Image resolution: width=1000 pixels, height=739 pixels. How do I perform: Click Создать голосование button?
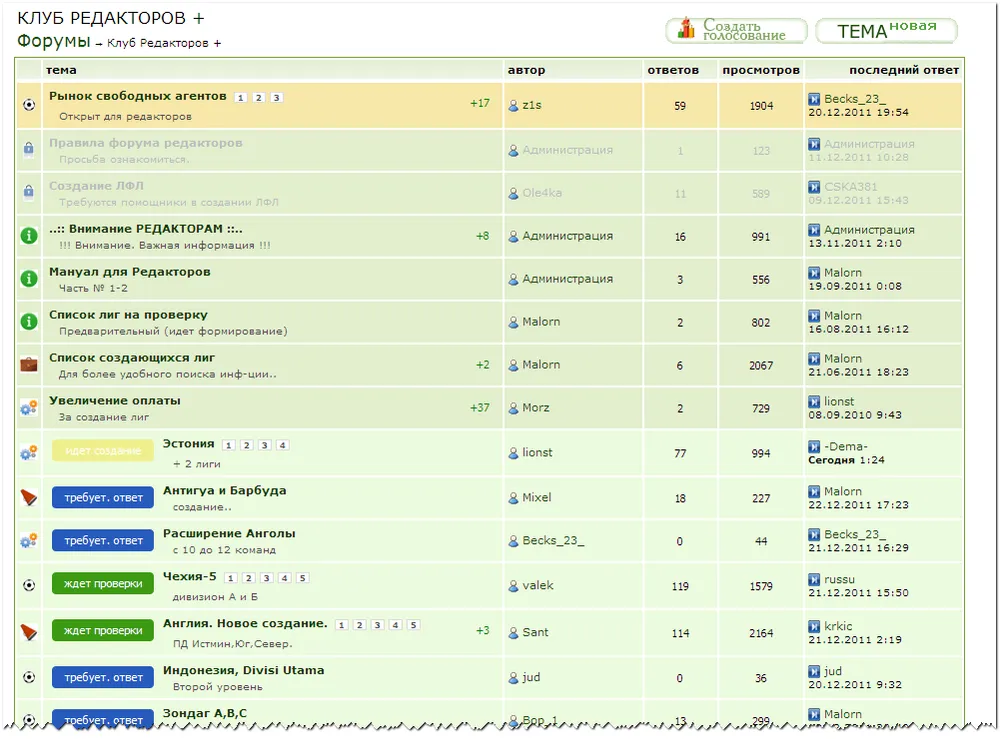pos(736,30)
